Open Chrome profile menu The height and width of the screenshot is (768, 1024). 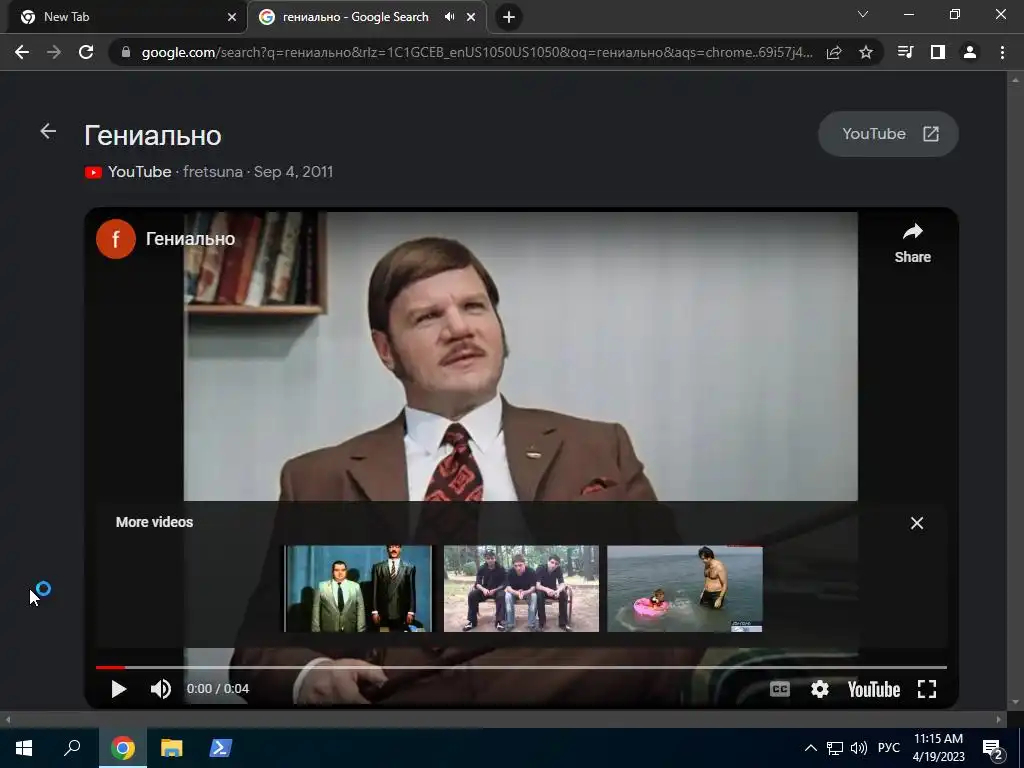(x=970, y=52)
